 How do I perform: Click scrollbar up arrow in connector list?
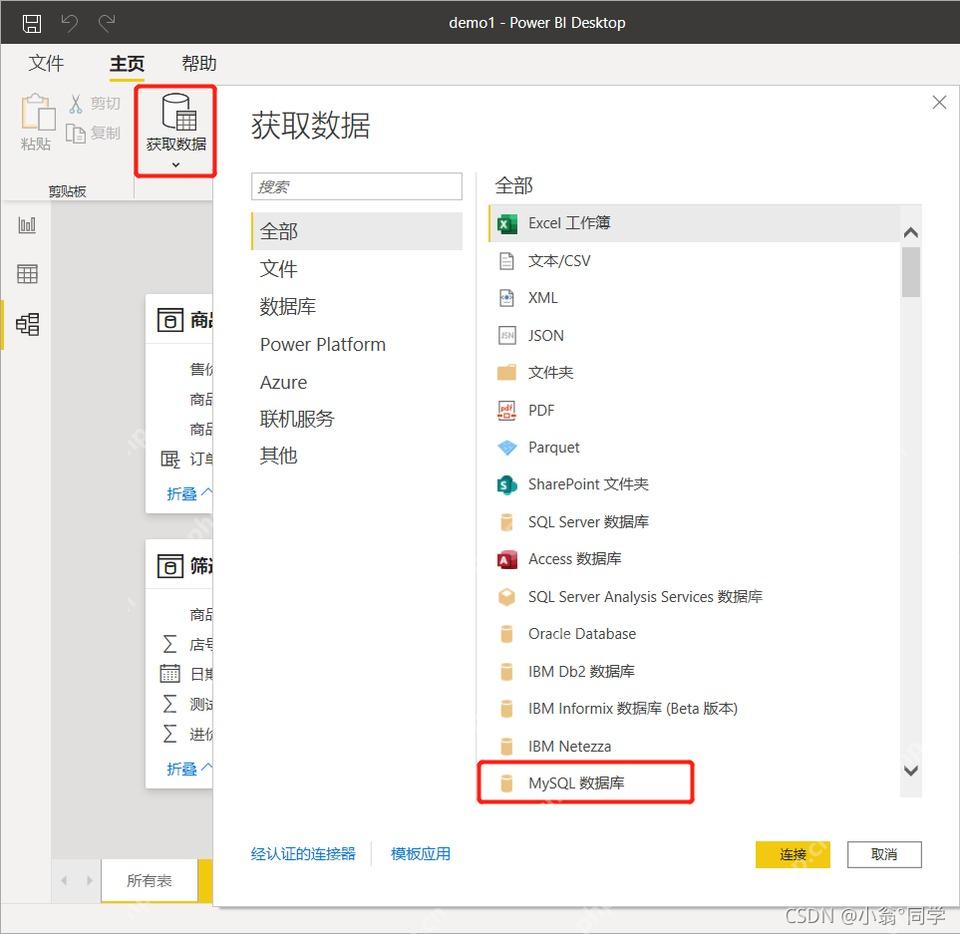click(910, 233)
